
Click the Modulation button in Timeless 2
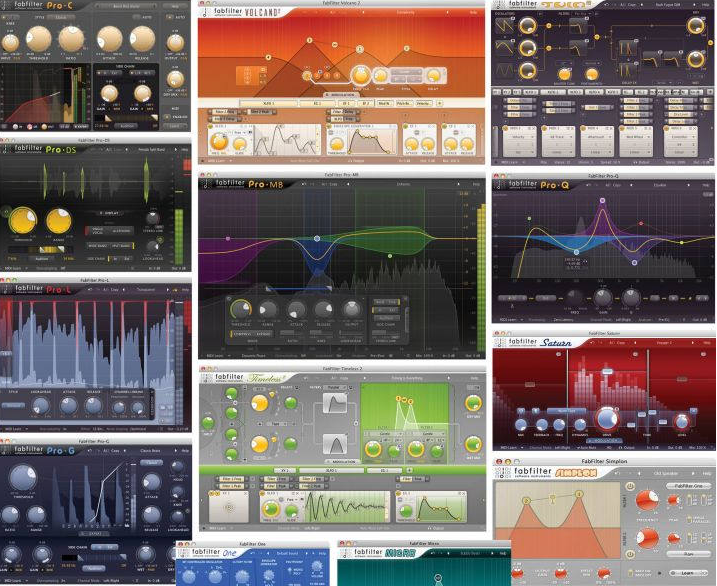pos(341,462)
